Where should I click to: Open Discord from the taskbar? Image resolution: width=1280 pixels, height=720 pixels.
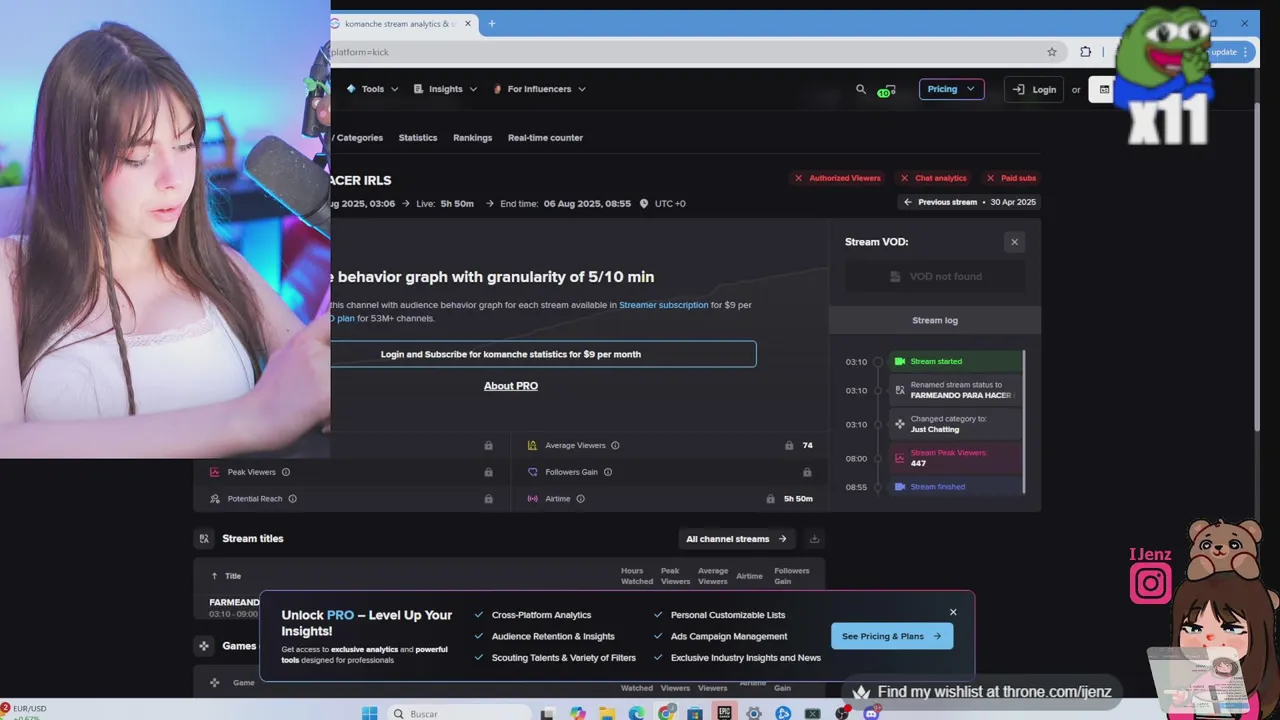click(871, 714)
